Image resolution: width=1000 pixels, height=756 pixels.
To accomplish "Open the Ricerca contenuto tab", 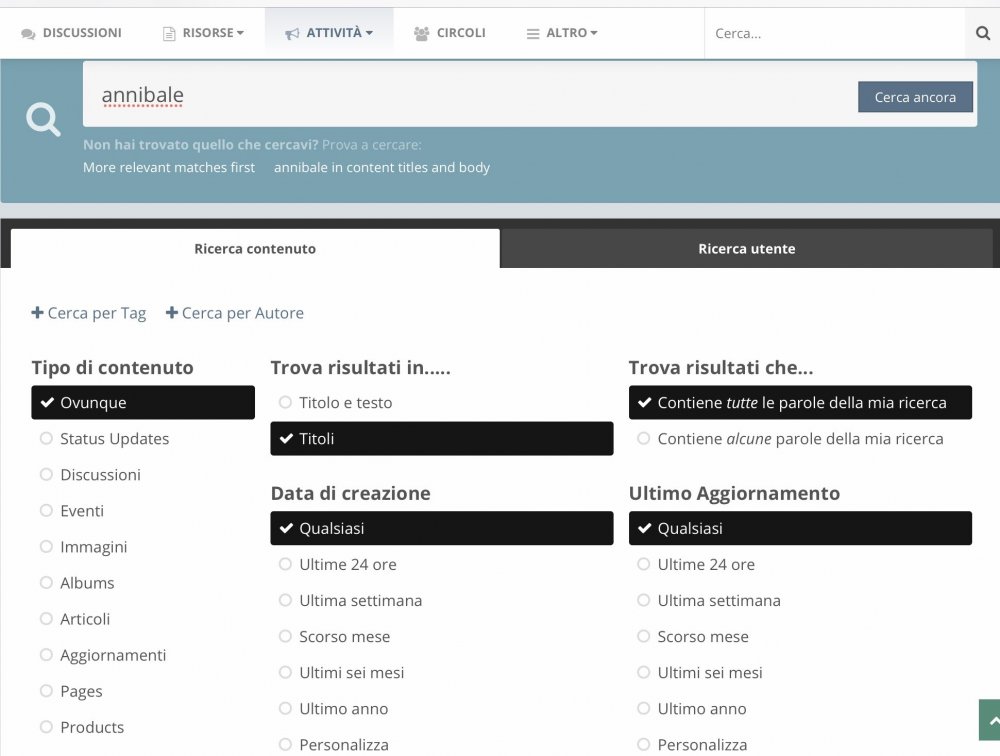I will pos(255,249).
